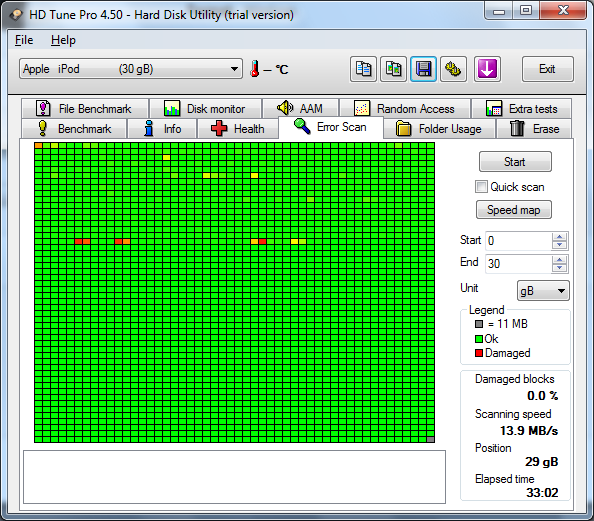Open the Health tab with red cross
Screen dimensions: 594x521
point(238,129)
